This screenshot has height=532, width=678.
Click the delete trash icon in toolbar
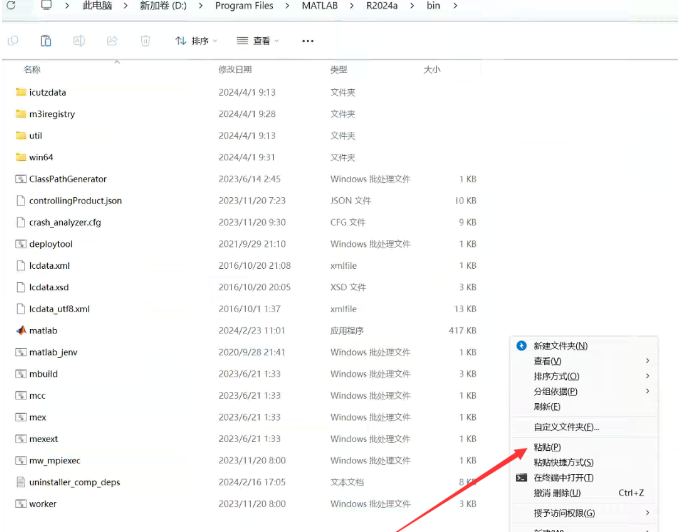[145, 41]
